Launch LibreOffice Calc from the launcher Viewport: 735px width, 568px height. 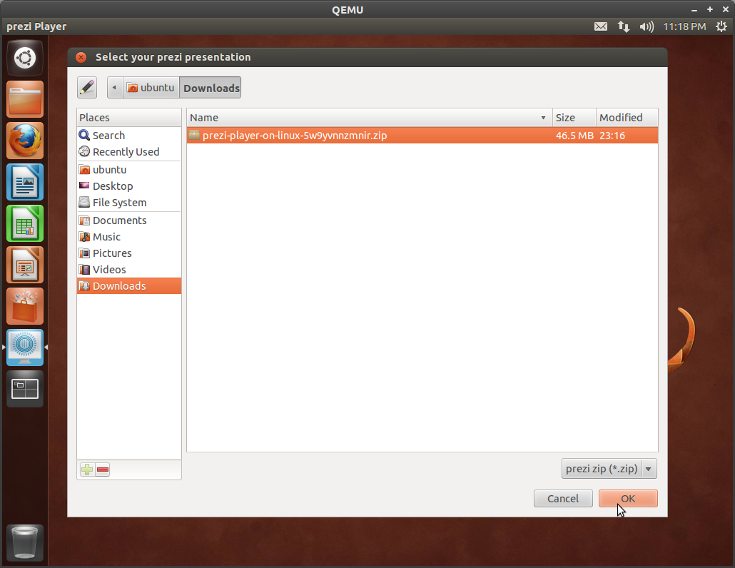25,223
